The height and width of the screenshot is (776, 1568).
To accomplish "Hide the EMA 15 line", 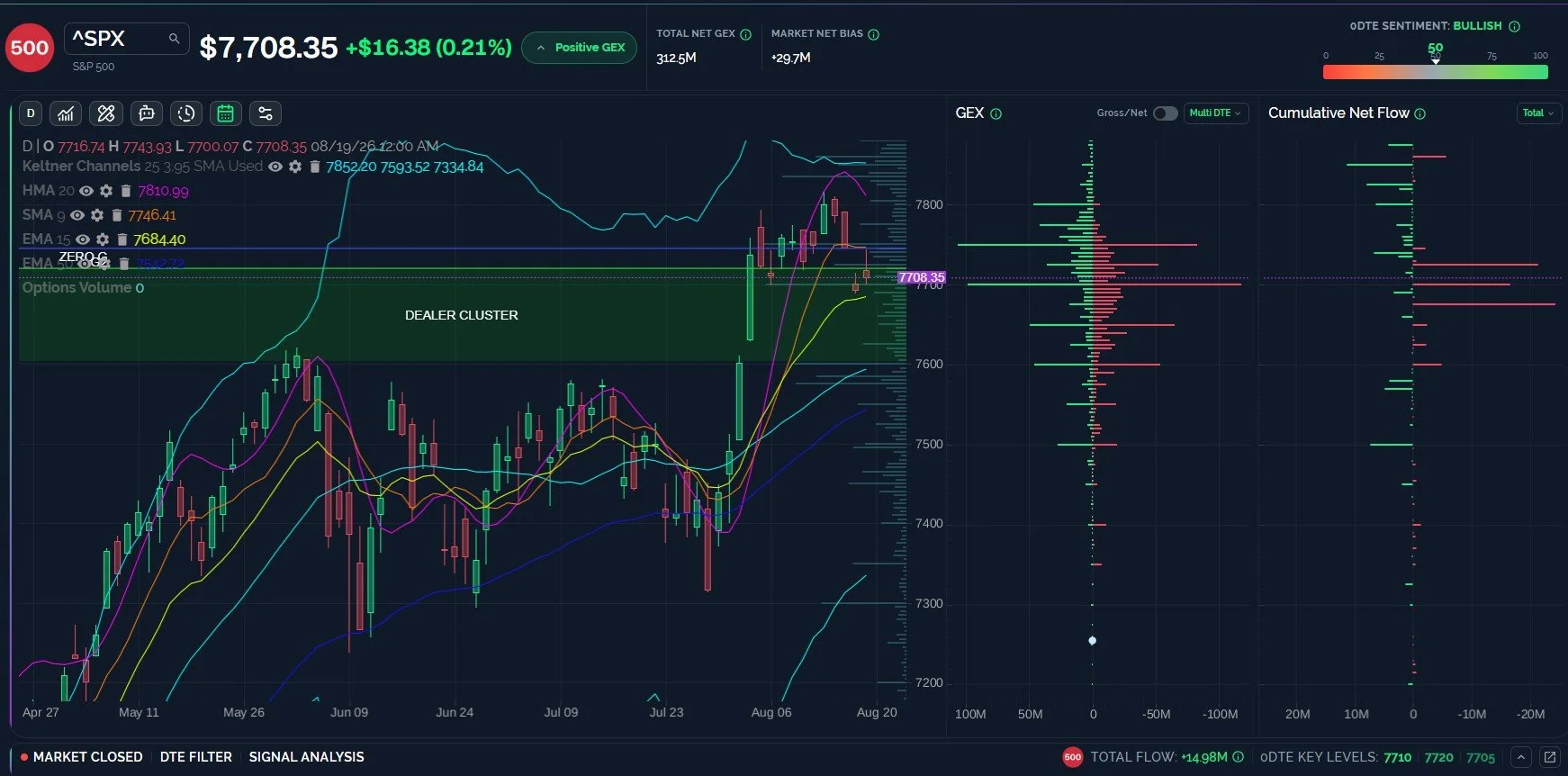I will click(x=83, y=239).
